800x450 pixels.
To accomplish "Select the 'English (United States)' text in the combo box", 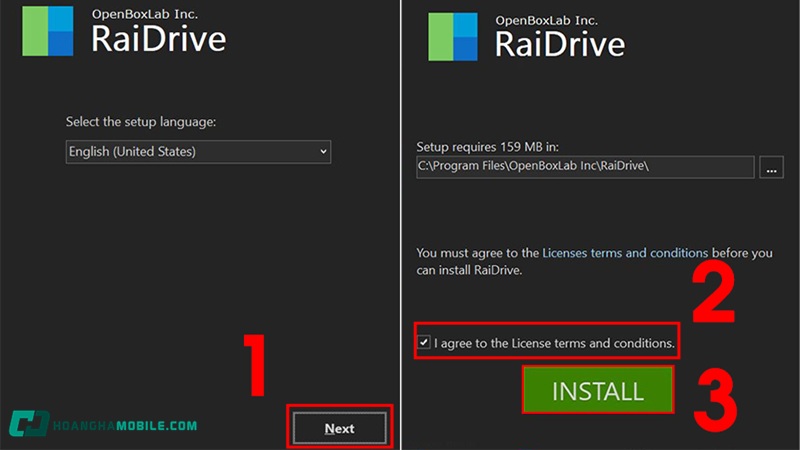I will tap(132, 152).
